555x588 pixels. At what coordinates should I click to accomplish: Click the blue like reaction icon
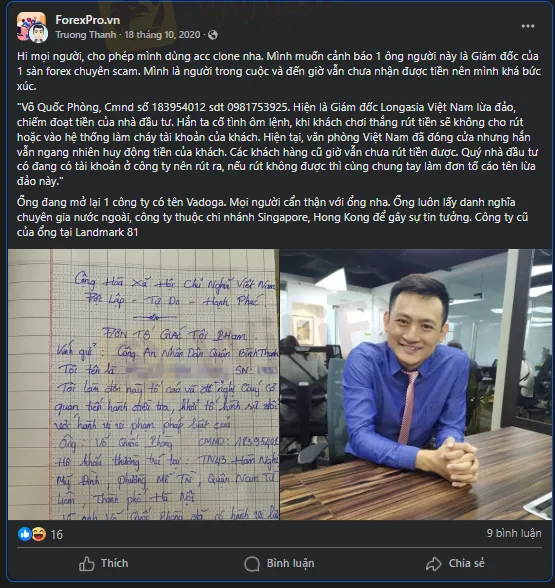pos(24,534)
